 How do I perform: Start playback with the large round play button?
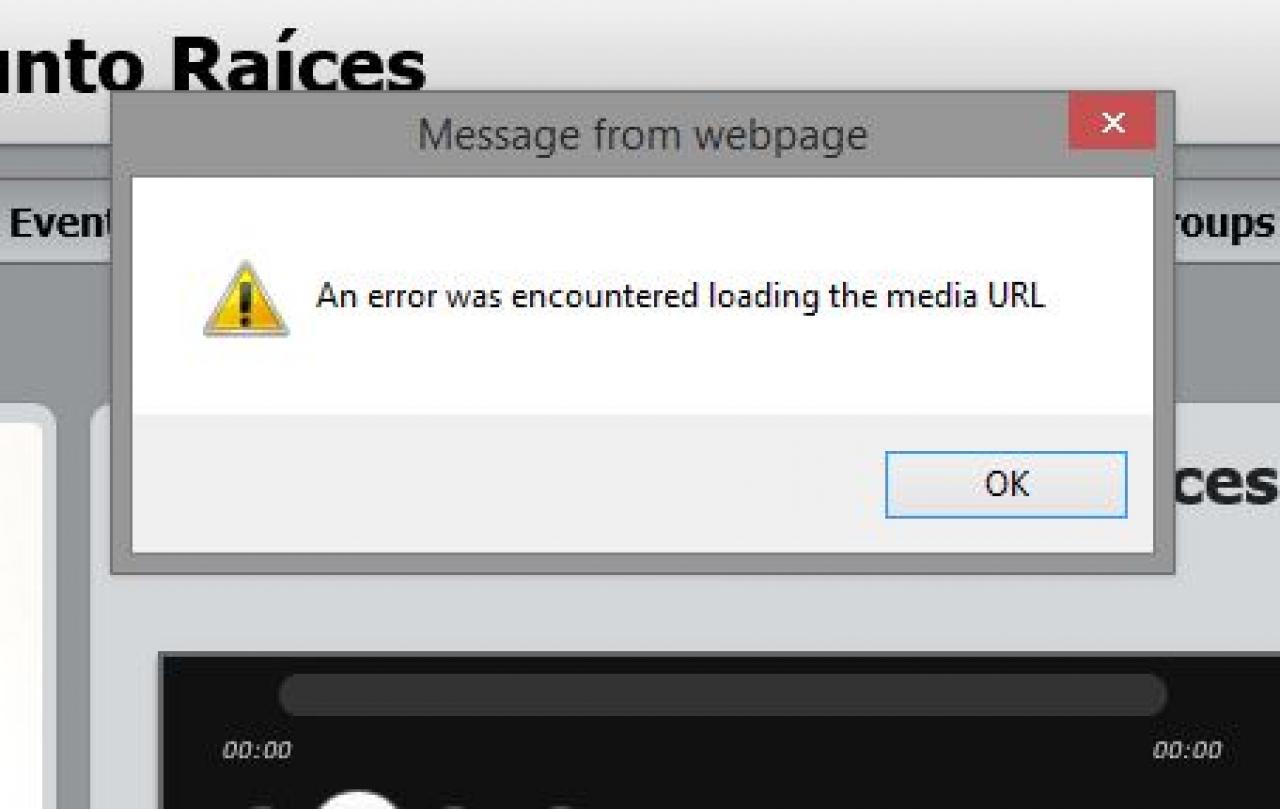coord(357,800)
